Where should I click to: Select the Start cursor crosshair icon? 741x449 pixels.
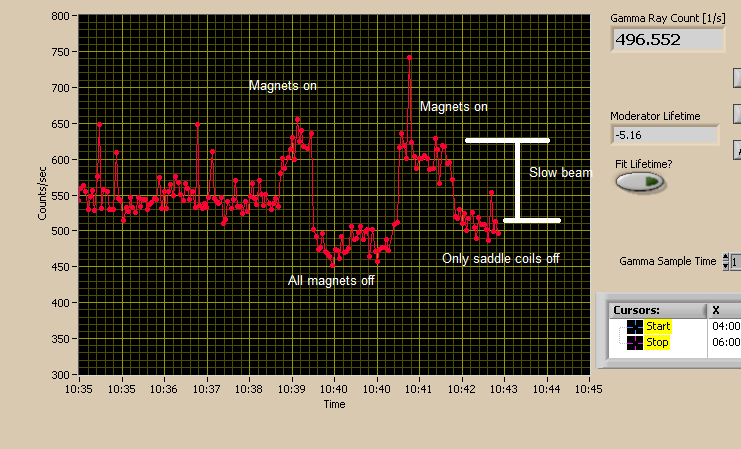click(635, 327)
